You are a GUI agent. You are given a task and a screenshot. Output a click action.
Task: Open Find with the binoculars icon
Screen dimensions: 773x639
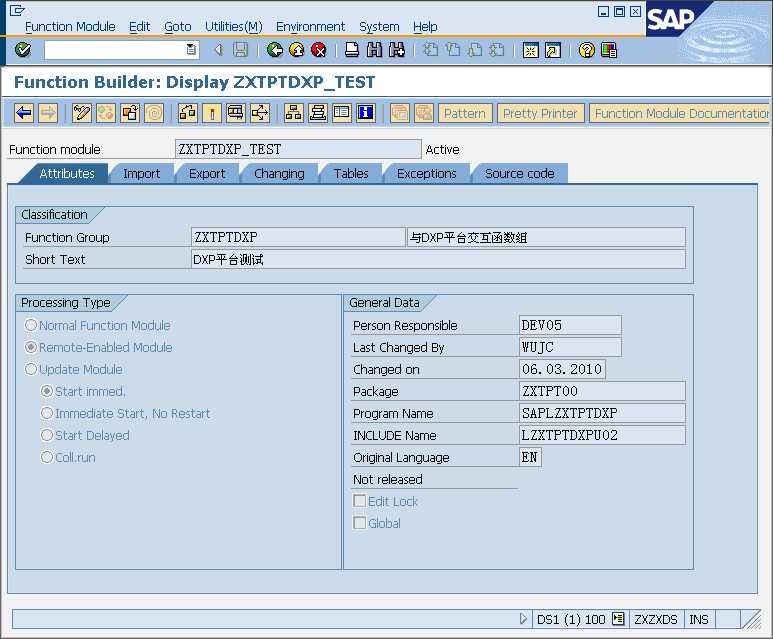pos(375,50)
